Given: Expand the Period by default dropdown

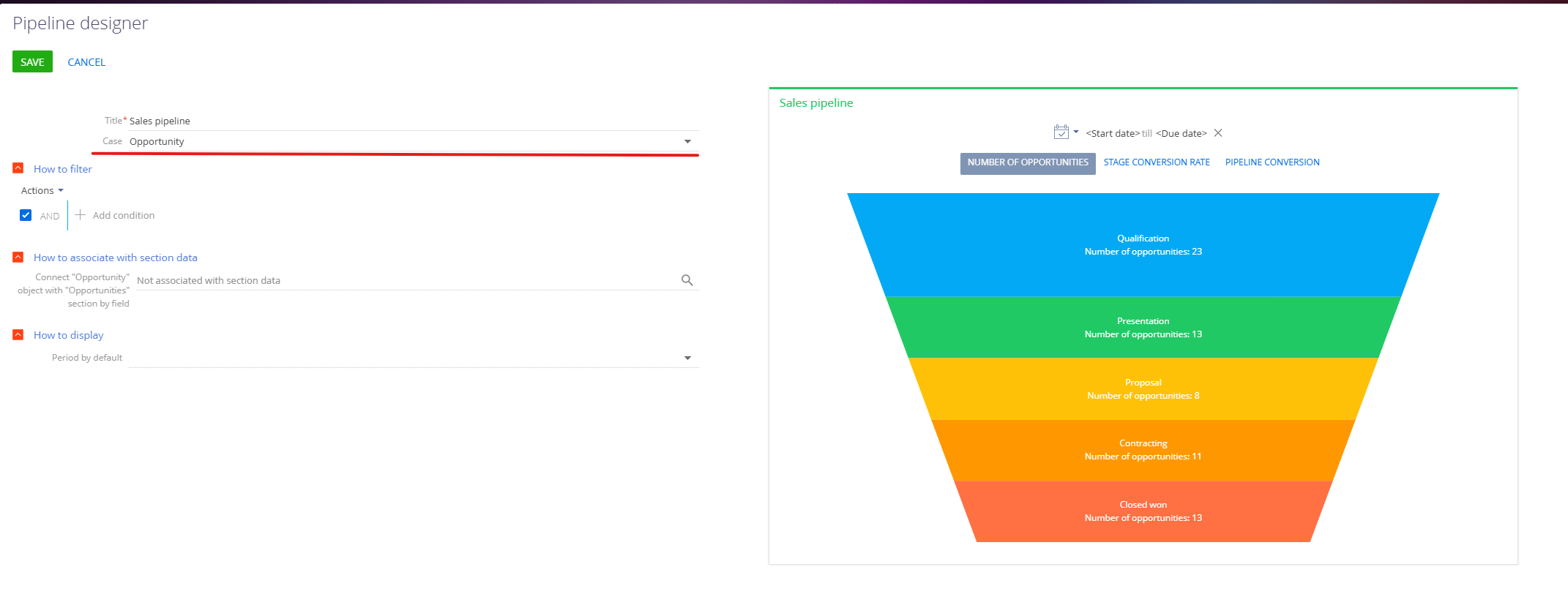Looking at the screenshot, I should [687, 358].
